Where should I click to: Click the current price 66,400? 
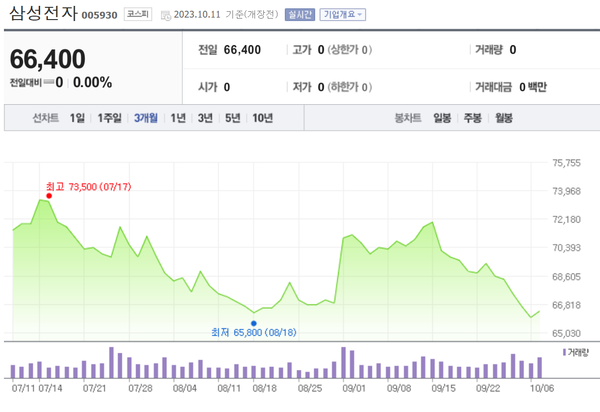[x=48, y=59]
